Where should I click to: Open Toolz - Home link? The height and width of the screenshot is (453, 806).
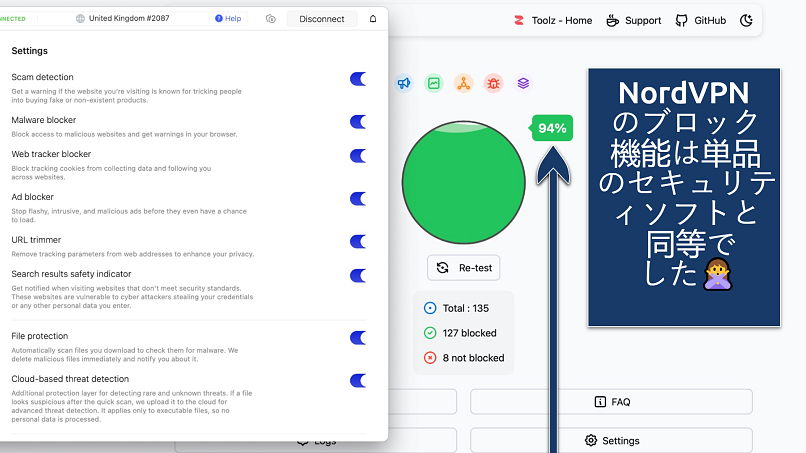click(553, 21)
